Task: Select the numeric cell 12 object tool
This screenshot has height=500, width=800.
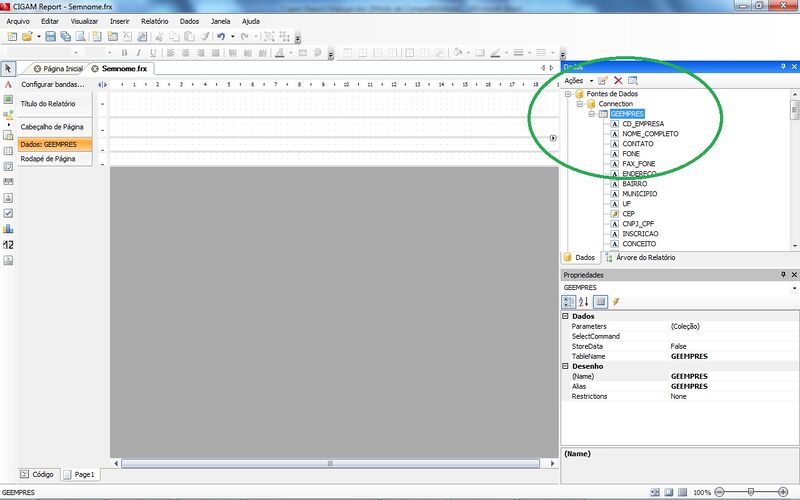Action: click(8, 245)
